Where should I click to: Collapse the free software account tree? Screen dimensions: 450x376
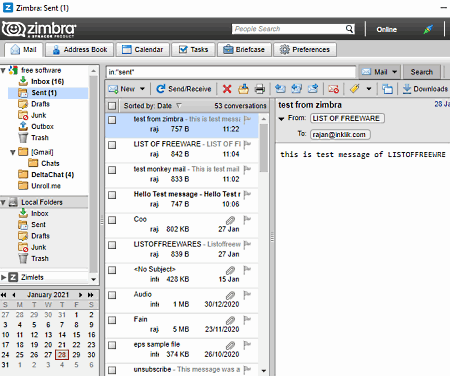click(3, 70)
